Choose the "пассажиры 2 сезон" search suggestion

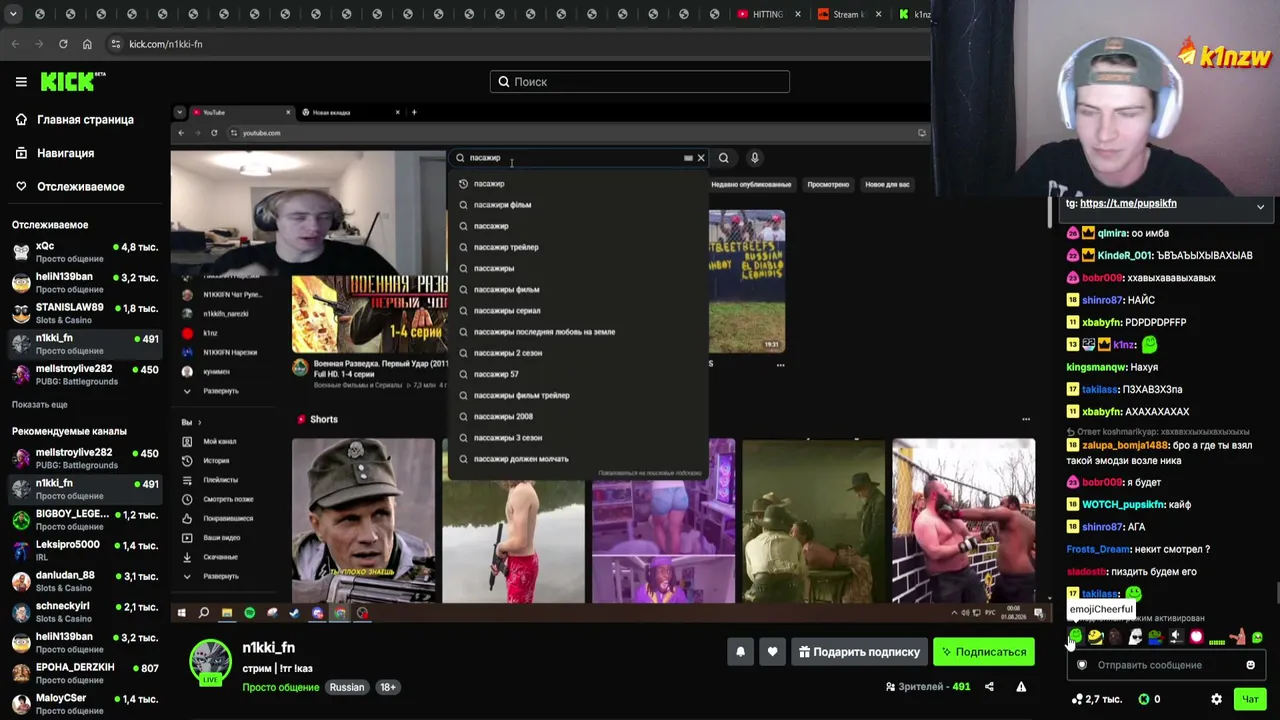(508, 353)
